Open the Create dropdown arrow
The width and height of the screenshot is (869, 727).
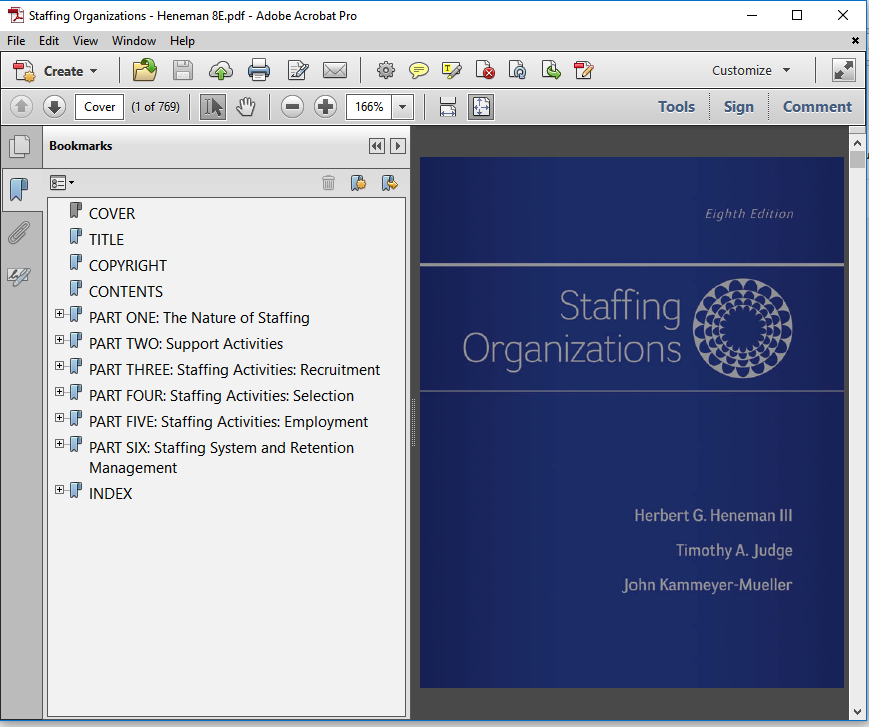point(94,71)
